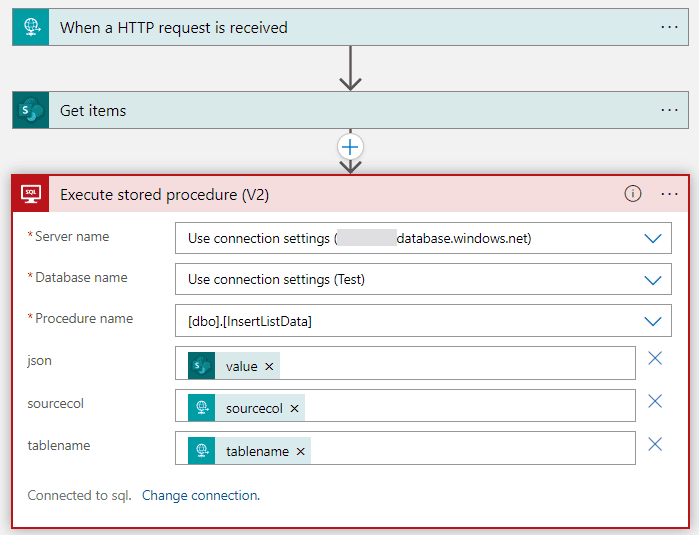
Task: Insert a new step with plus button
Action: [350, 147]
